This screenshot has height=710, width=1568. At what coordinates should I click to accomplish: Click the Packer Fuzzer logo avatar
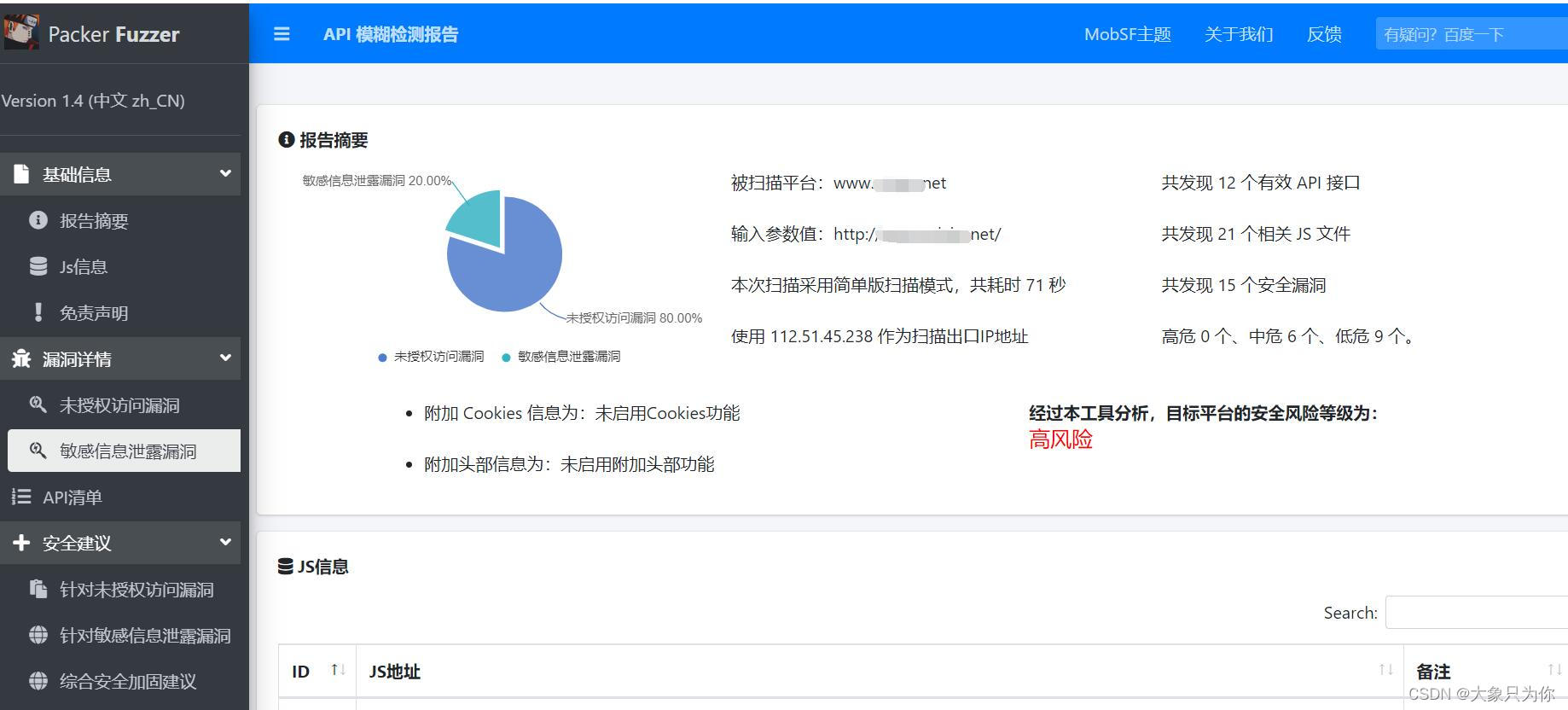(20, 32)
